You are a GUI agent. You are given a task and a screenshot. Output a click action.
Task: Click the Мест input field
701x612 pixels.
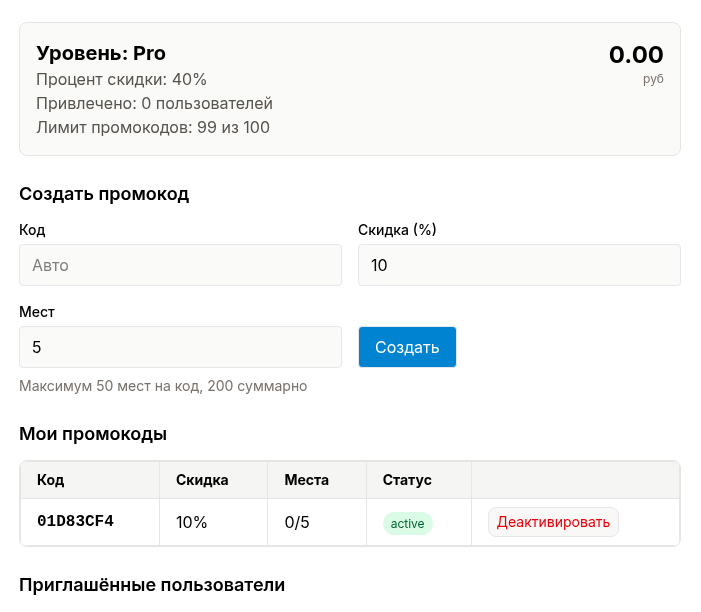tap(180, 347)
